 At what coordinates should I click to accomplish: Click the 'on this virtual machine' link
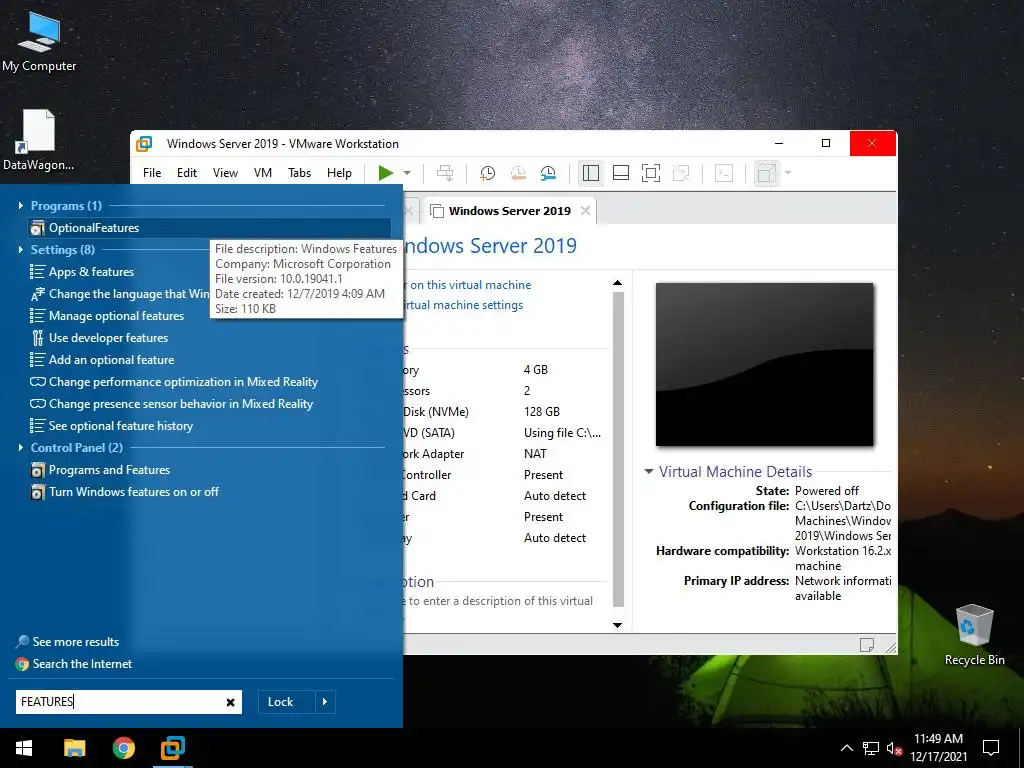point(470,285)
